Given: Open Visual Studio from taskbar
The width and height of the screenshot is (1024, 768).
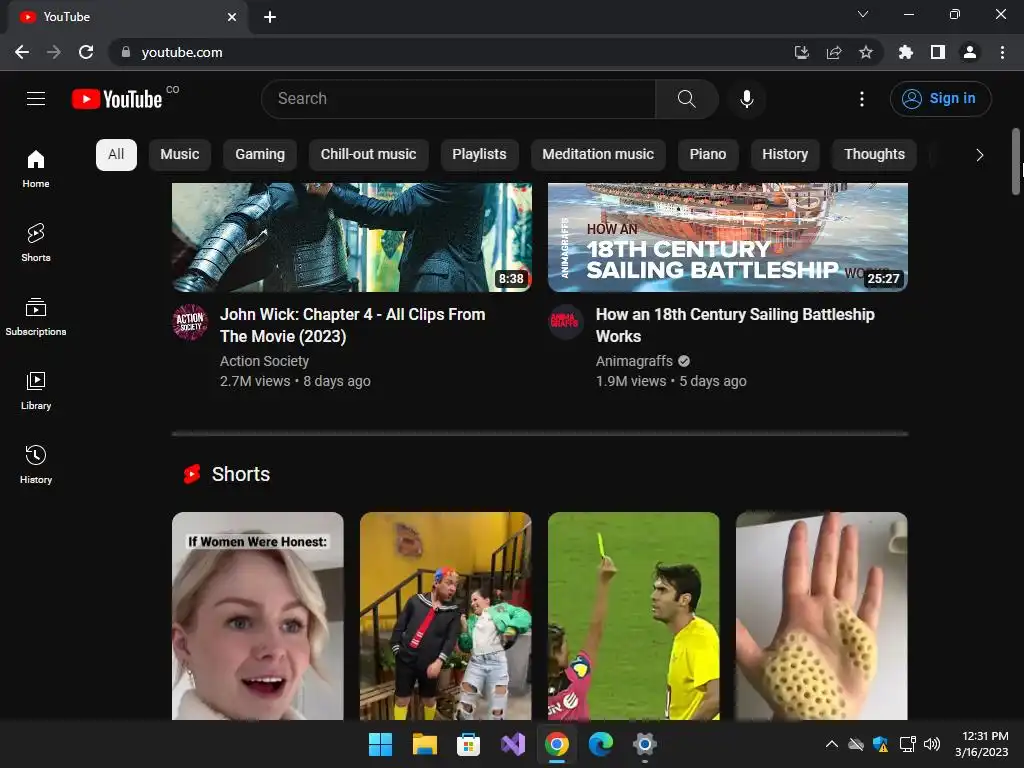Looking at the screenshot, I should (x=513, y=744).
